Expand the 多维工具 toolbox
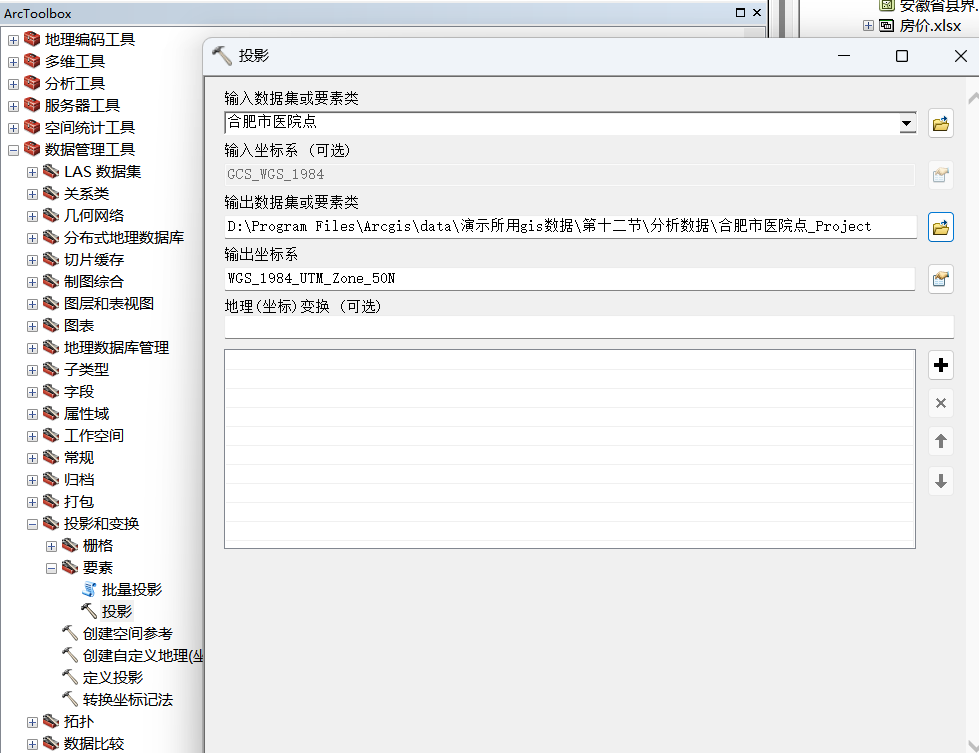This screenshot has width=979, height=753. click(13, 62)
